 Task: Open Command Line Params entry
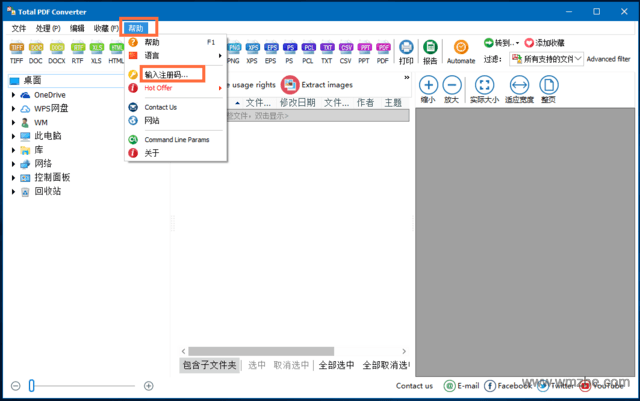pos(176,140)
